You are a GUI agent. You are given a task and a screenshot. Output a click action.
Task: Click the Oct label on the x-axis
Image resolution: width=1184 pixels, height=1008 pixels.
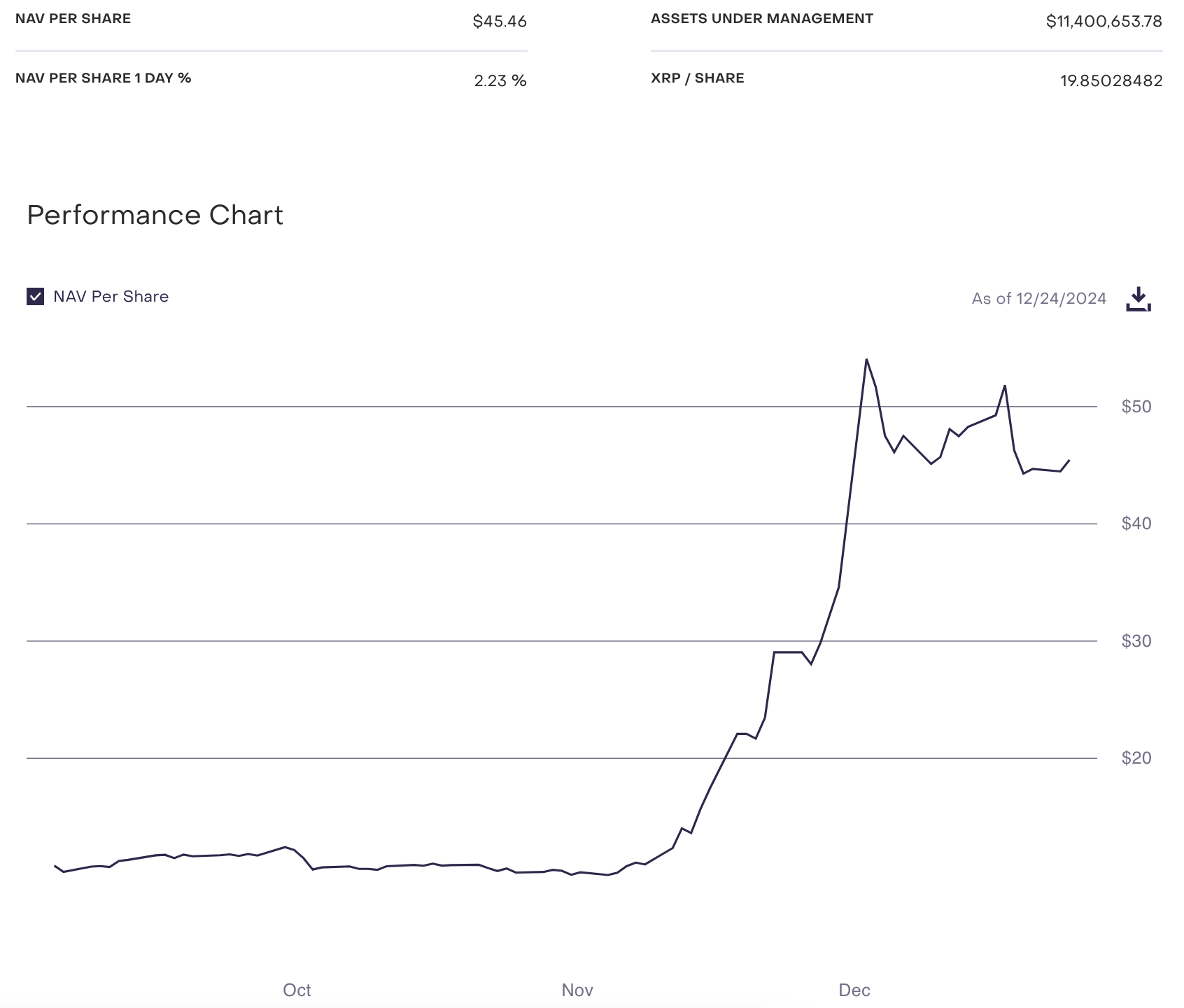pyautogui.click(x=297, y=990)
